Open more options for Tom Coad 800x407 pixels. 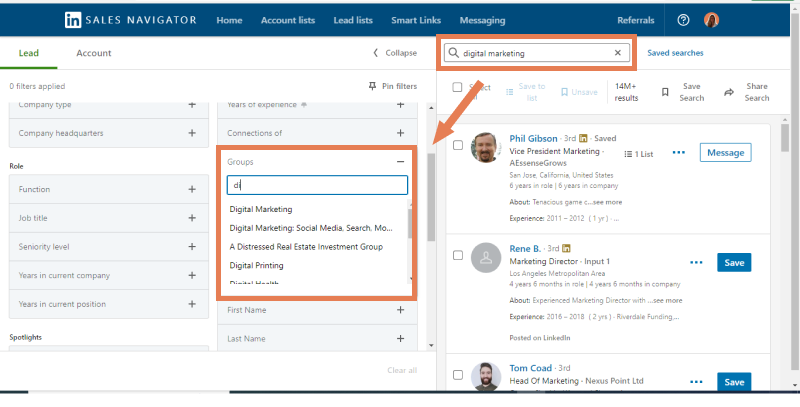pos(696,382)
